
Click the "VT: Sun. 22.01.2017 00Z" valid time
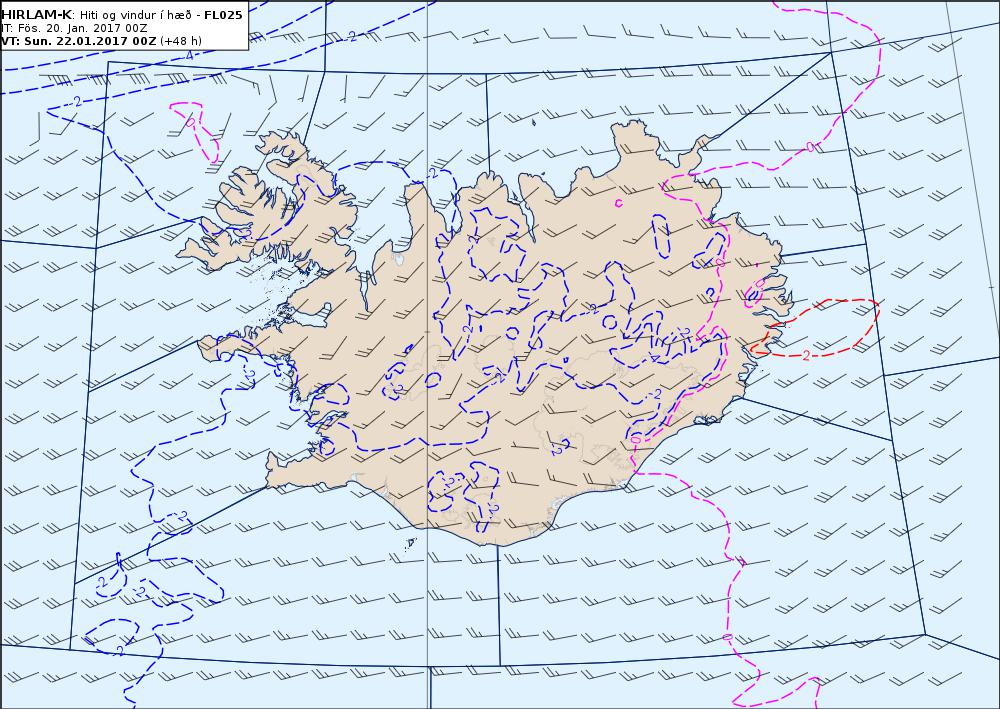pyautogui.click(x=78, y=41)
